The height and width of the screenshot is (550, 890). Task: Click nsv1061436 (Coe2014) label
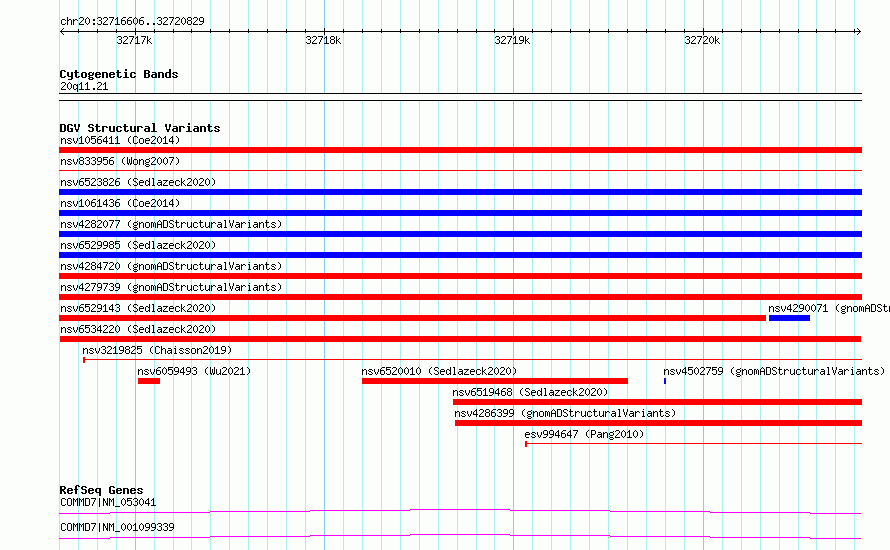coord(120,203)
